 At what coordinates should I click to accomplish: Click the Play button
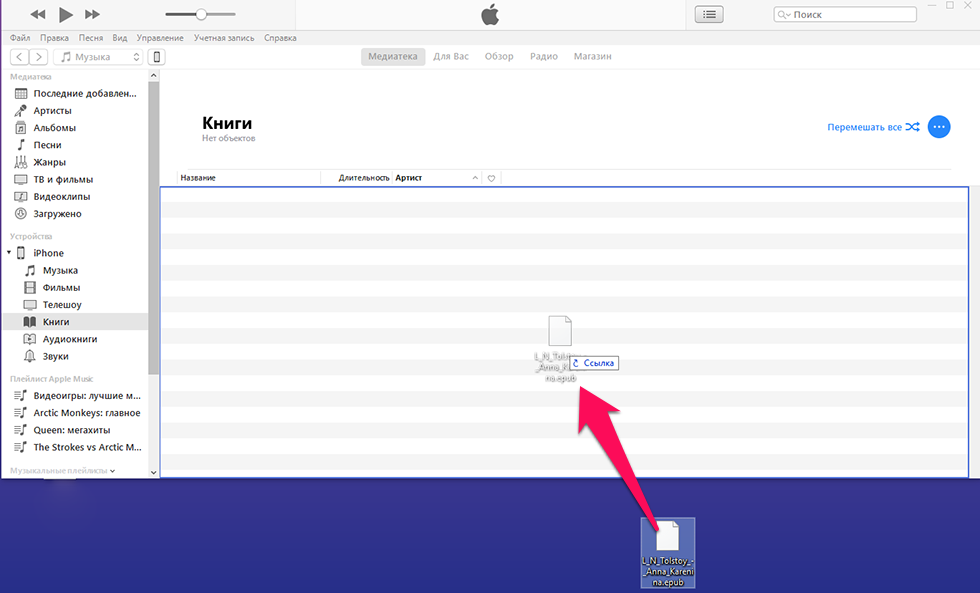point(65,14)
